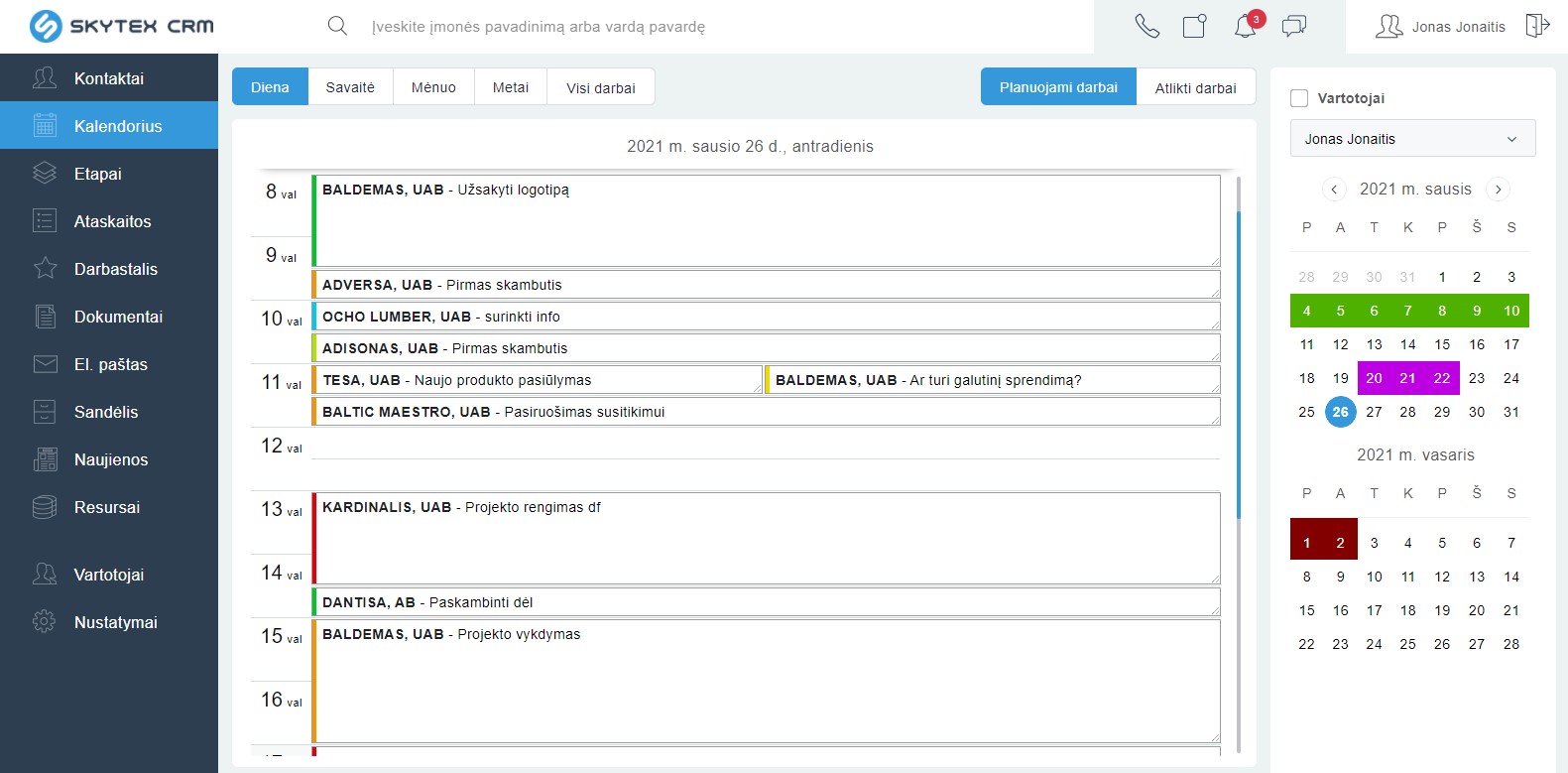The width and height of the screenshot is (1568, 773).
Task: Open notifications bell with badge
Action: 1246,26
